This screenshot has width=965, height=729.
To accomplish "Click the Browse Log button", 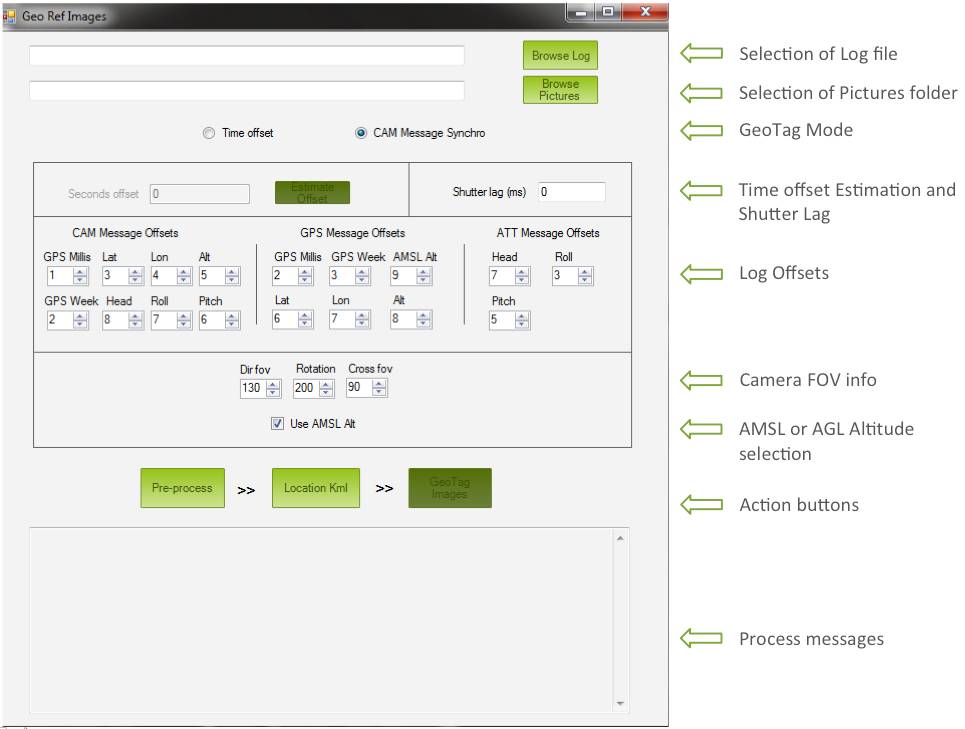I will 560,56.
